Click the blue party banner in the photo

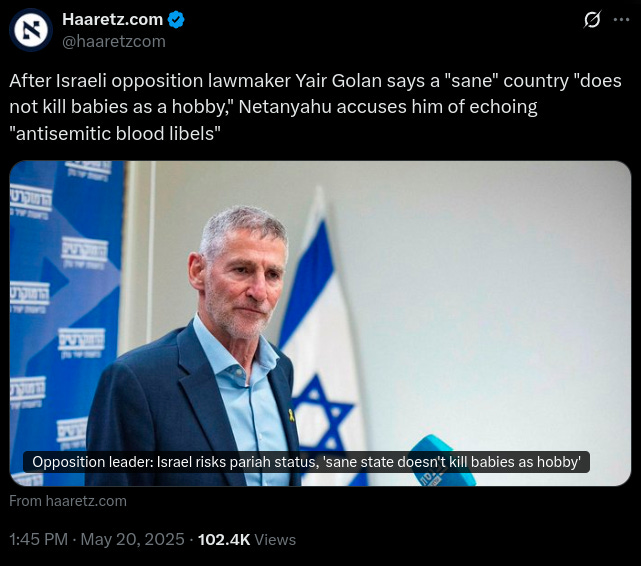tap(65, 323)
